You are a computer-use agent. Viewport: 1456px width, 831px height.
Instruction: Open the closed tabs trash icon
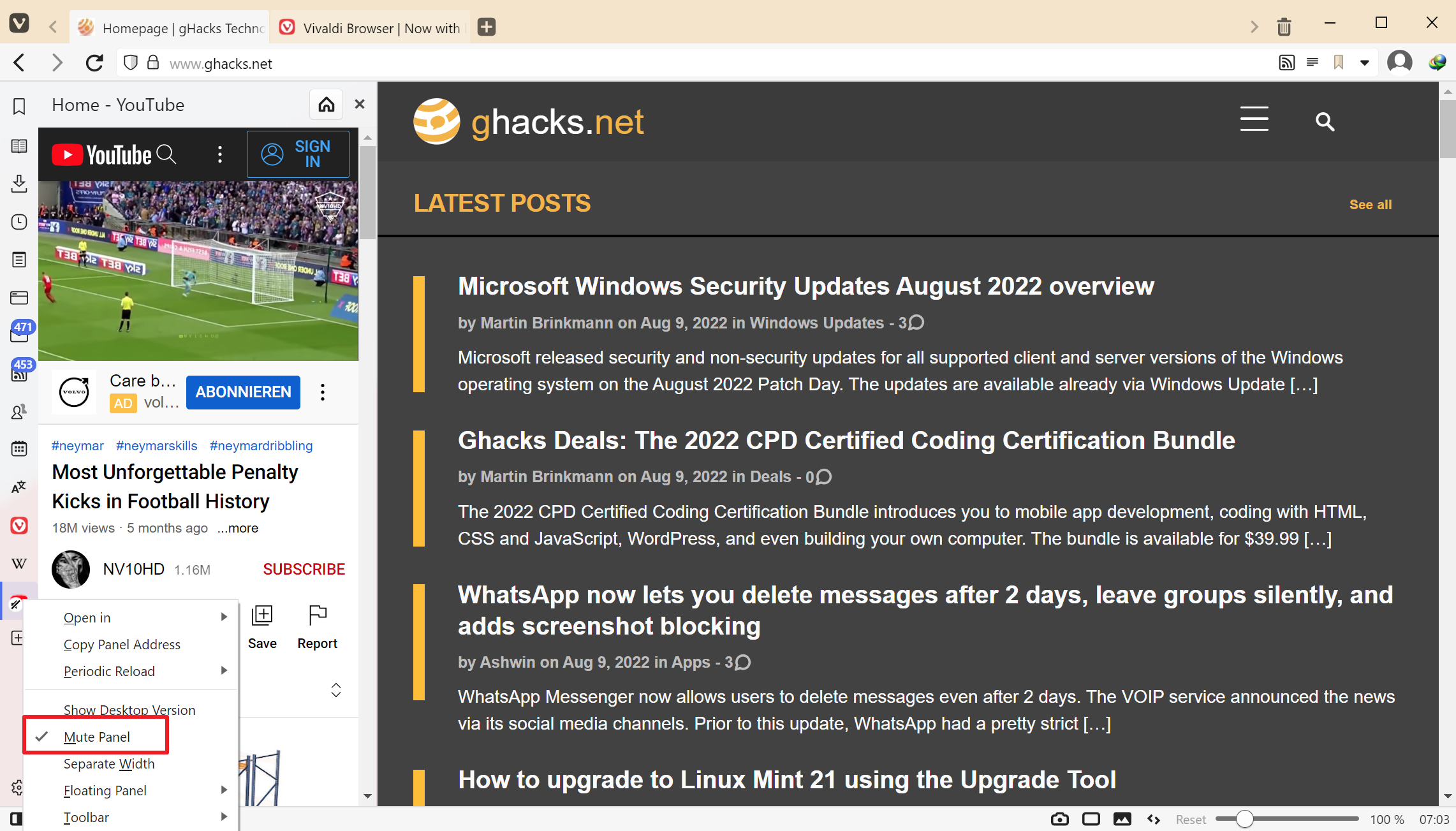pyautogui.click(x=1284, y=27)
